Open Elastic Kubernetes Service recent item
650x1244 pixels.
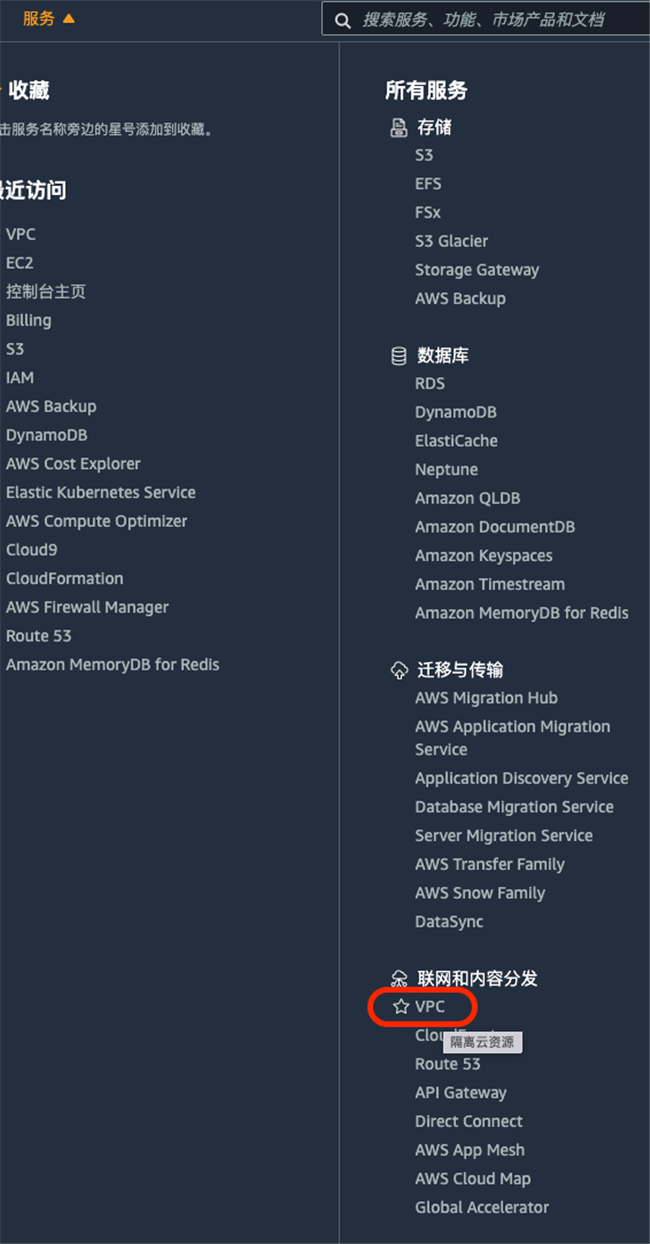101,492
